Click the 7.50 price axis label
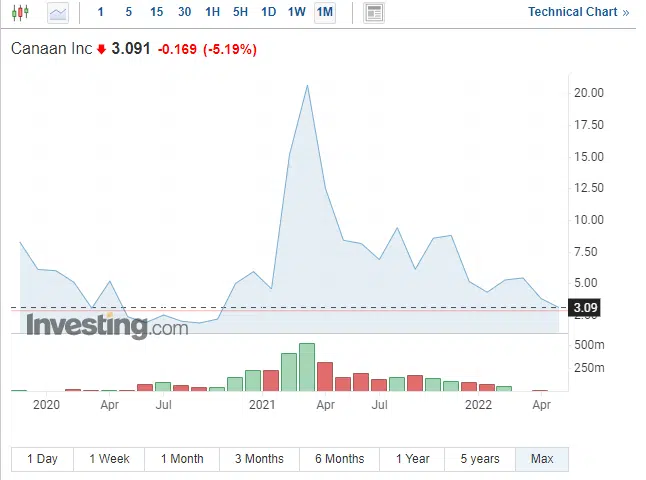This screenshot has width=646, height=480. point(585,251)
